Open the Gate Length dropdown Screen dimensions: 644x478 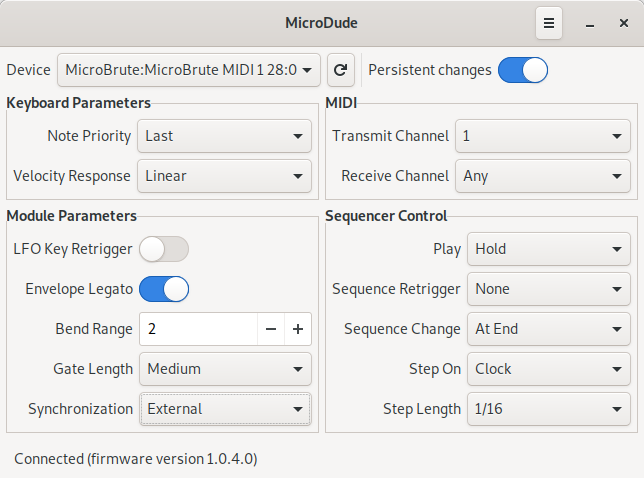click(x=225, y=369)
